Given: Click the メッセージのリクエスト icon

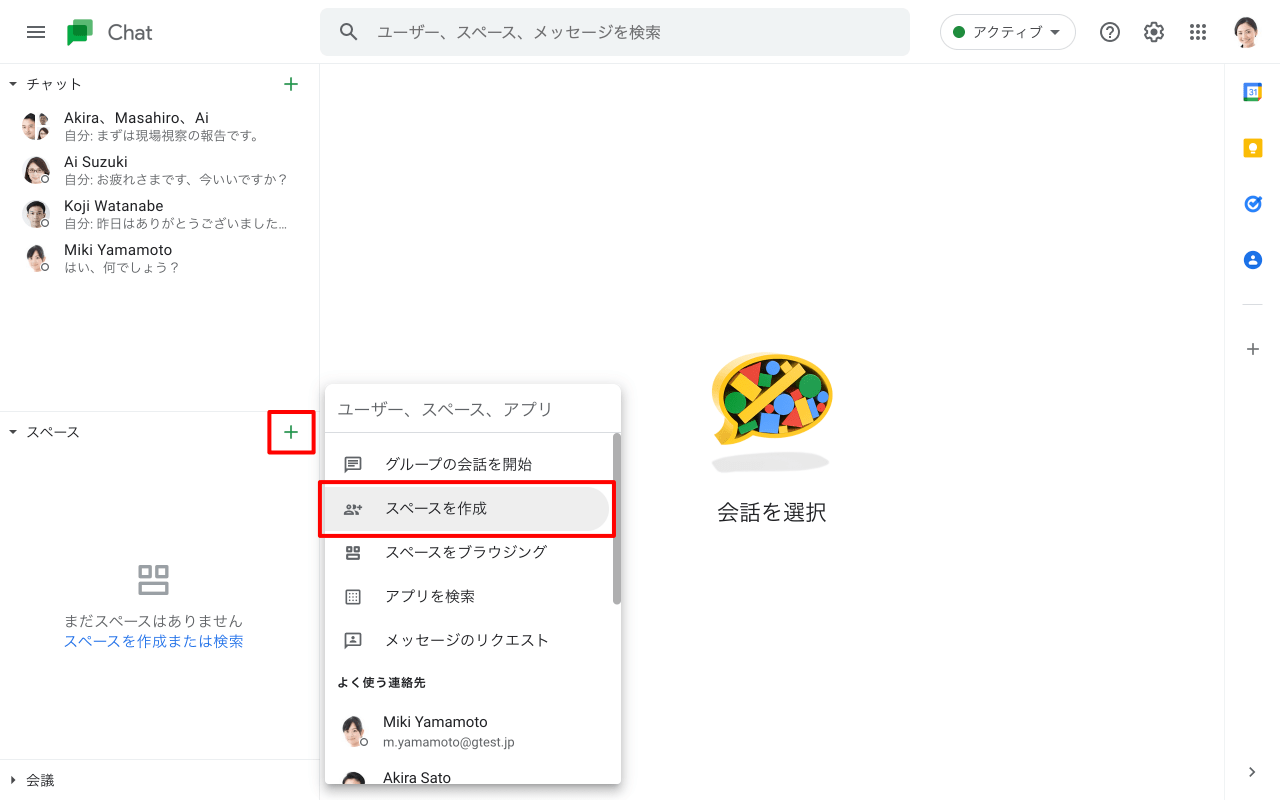Looking at the screenshot, I should (x=353, y=641).
